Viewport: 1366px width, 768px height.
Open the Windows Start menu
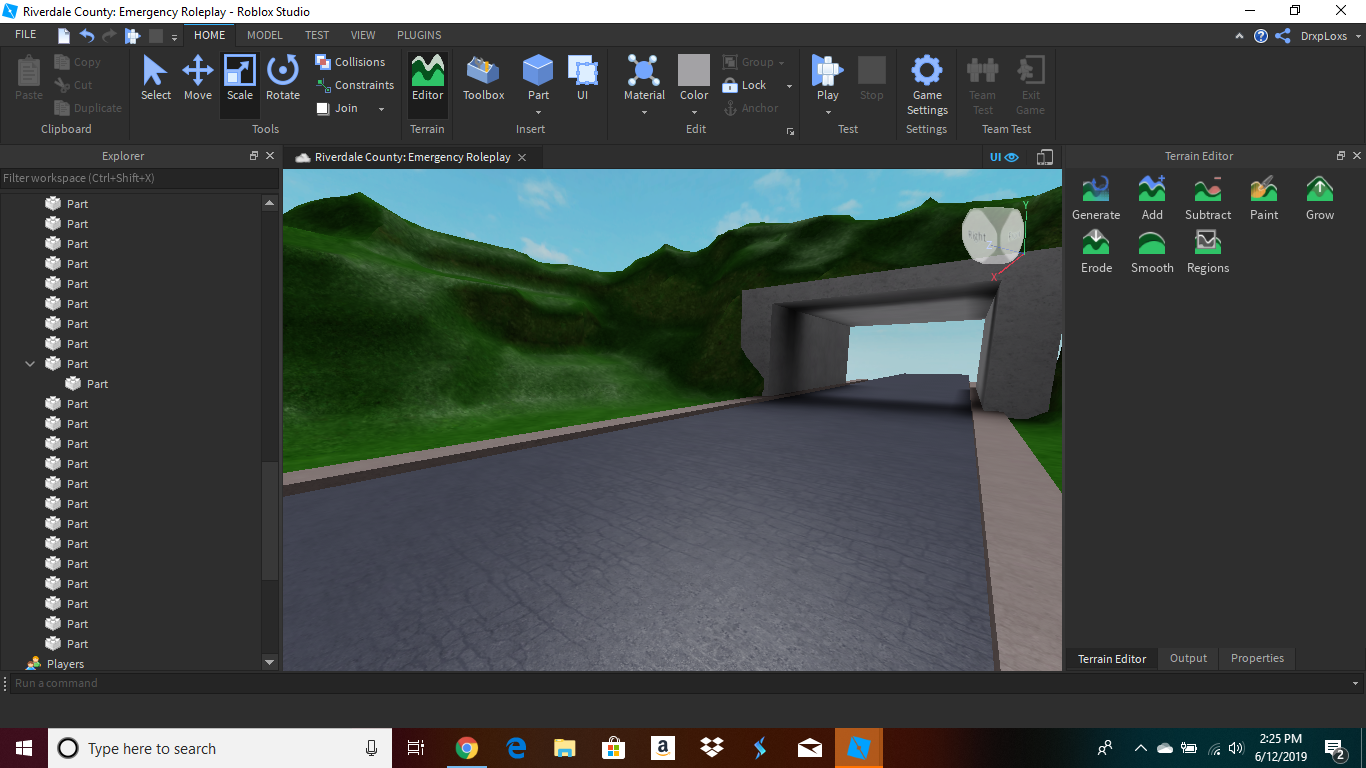coord(24,748)
